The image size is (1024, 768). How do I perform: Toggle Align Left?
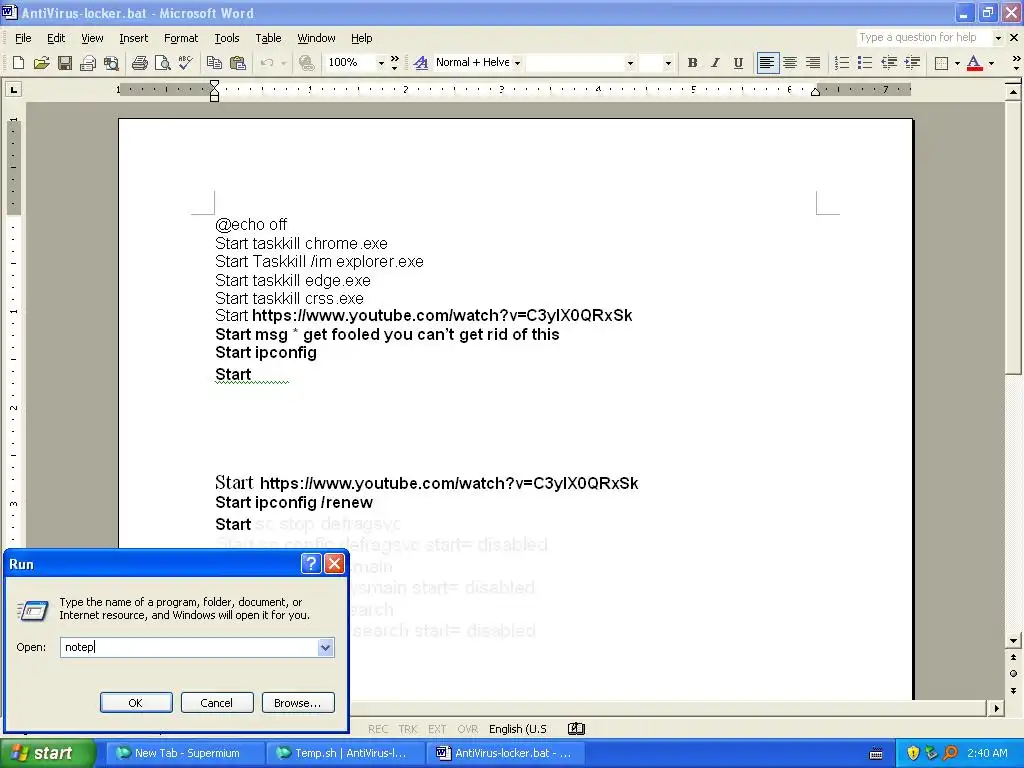[767, 63]
